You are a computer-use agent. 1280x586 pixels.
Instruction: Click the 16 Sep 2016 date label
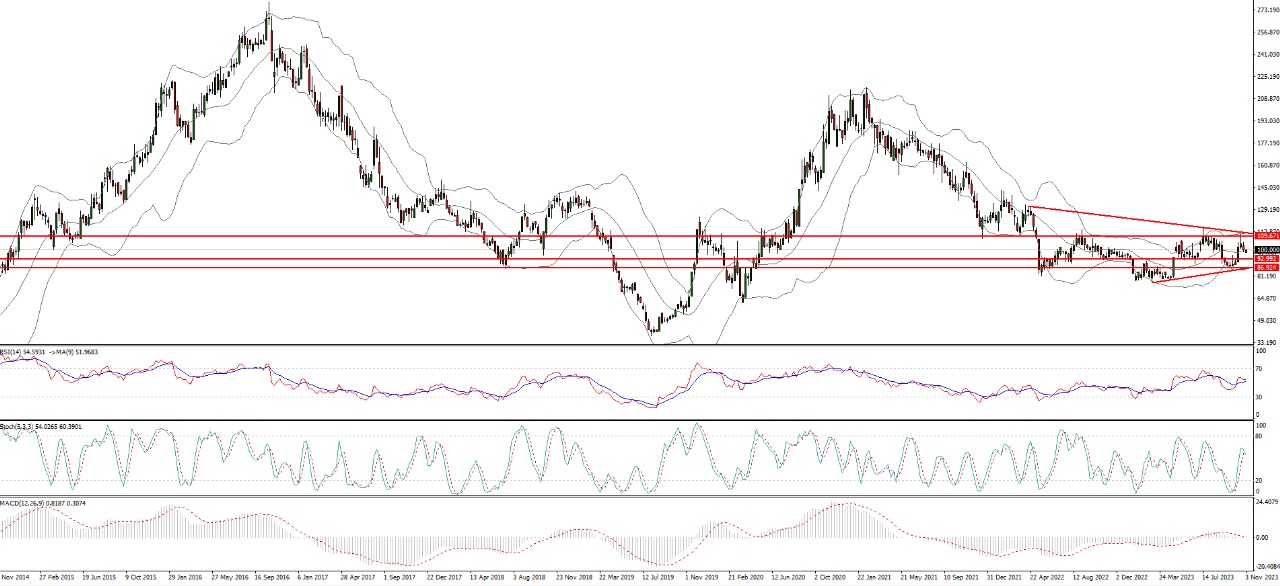click(270, 577)
